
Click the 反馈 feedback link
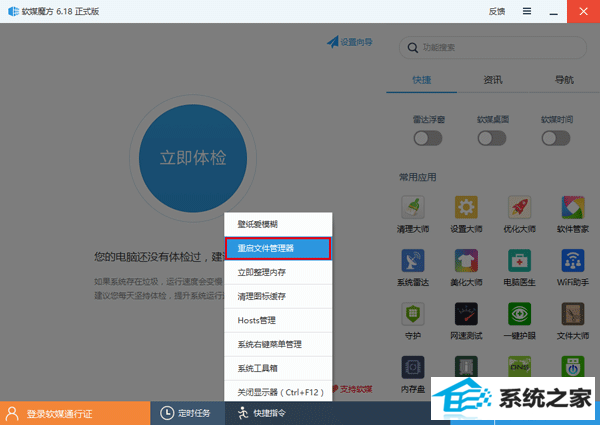(x=497, y=11)
